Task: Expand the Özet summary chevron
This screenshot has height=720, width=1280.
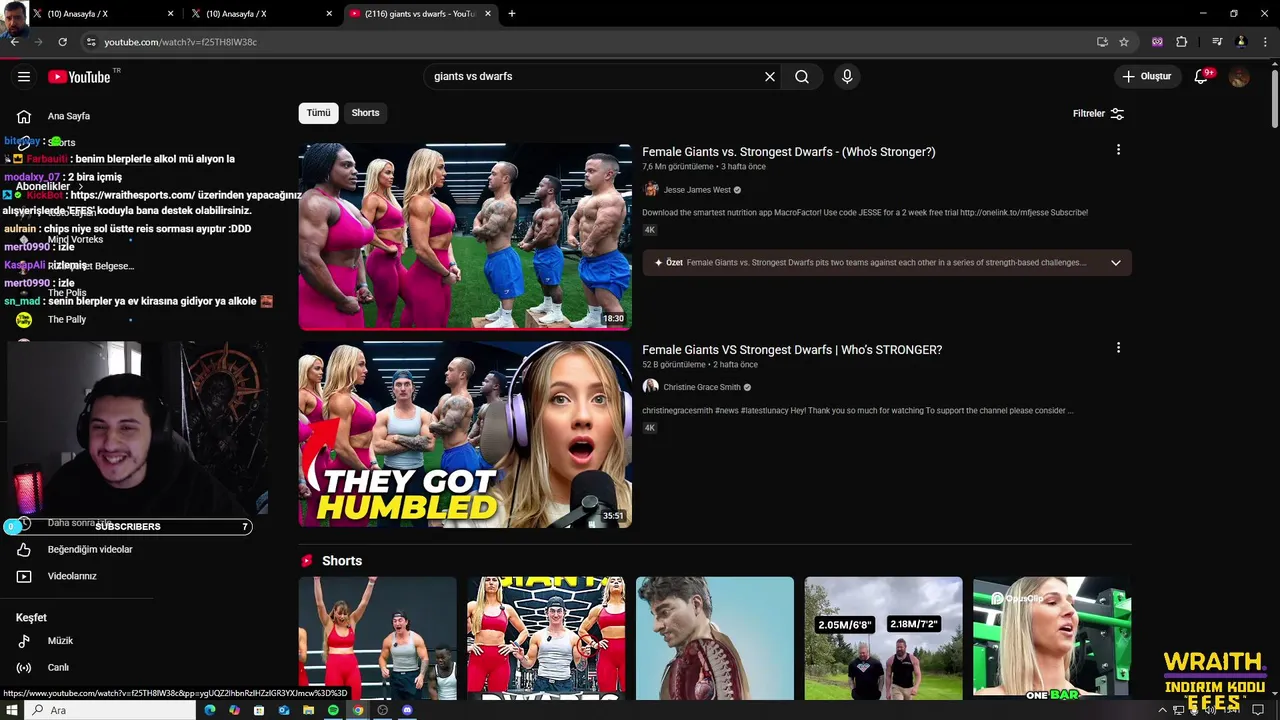Action: (x=1115, y=263)
